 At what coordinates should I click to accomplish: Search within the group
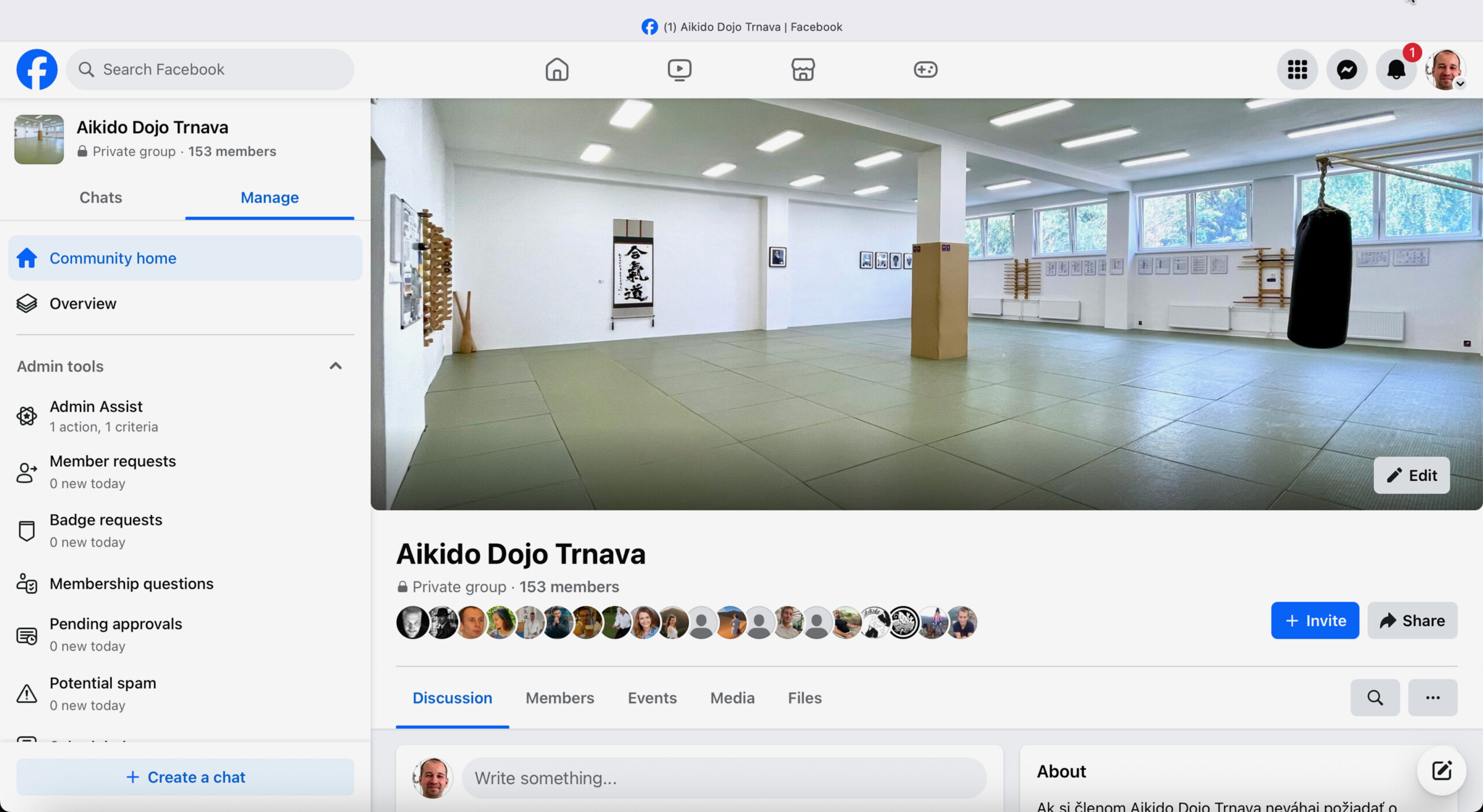[1375, 698]
